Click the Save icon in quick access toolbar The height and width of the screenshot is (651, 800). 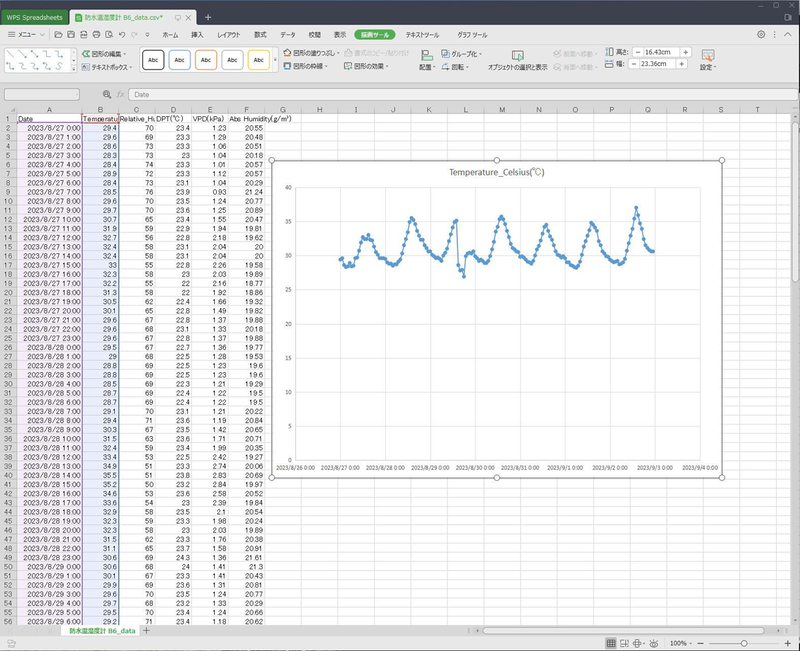[72, 34]
